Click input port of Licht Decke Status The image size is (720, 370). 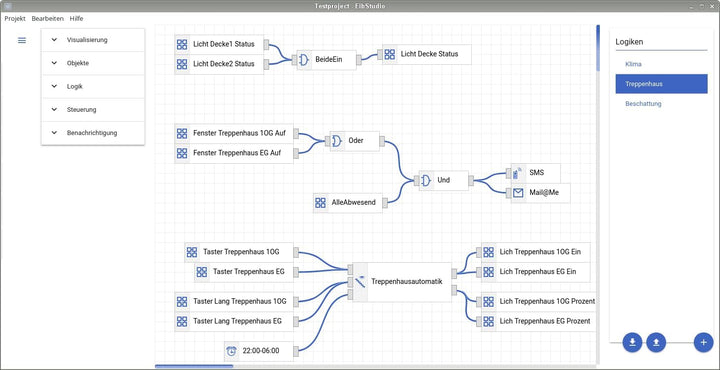(380, 54)
